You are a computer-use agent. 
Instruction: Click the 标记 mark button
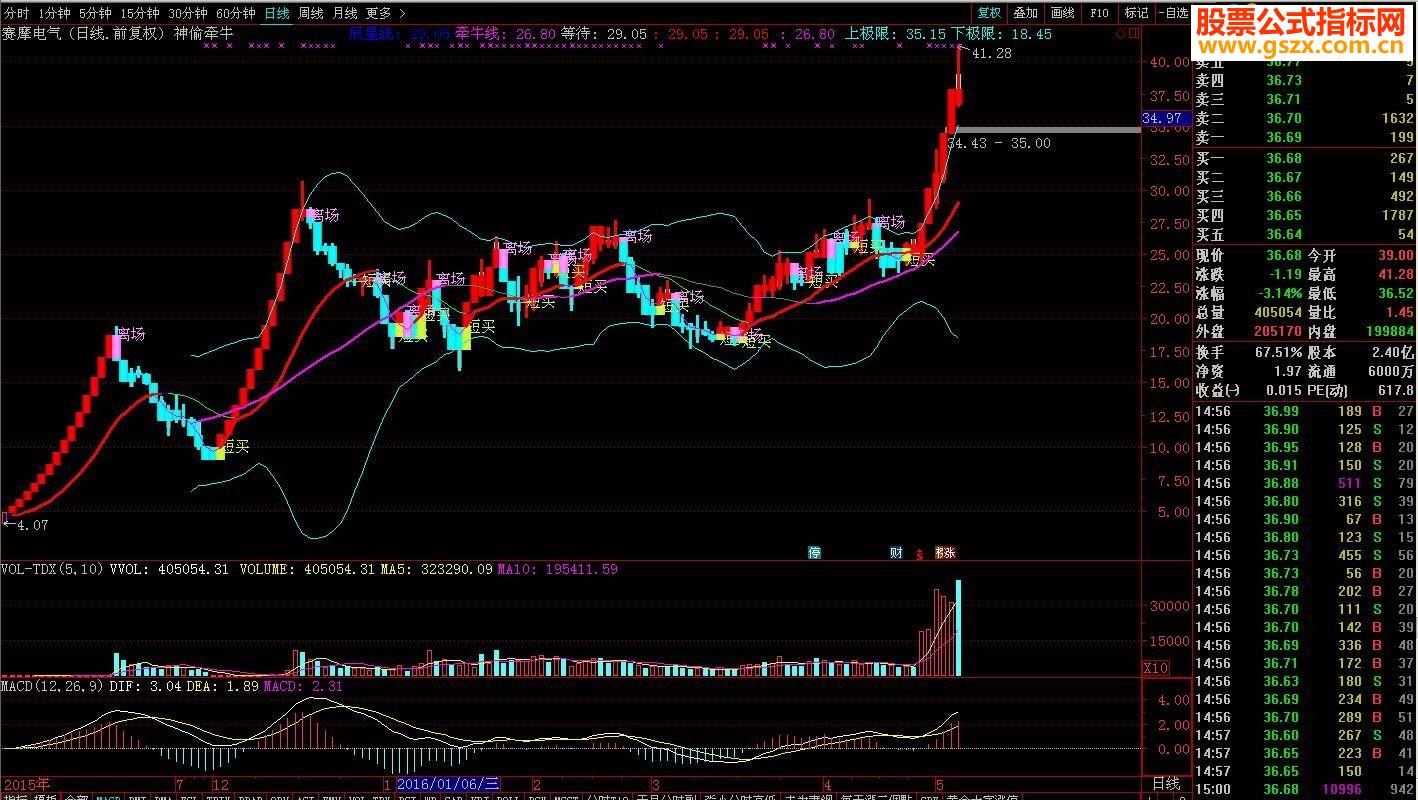pyautogui.click(x=1136, y=13)
